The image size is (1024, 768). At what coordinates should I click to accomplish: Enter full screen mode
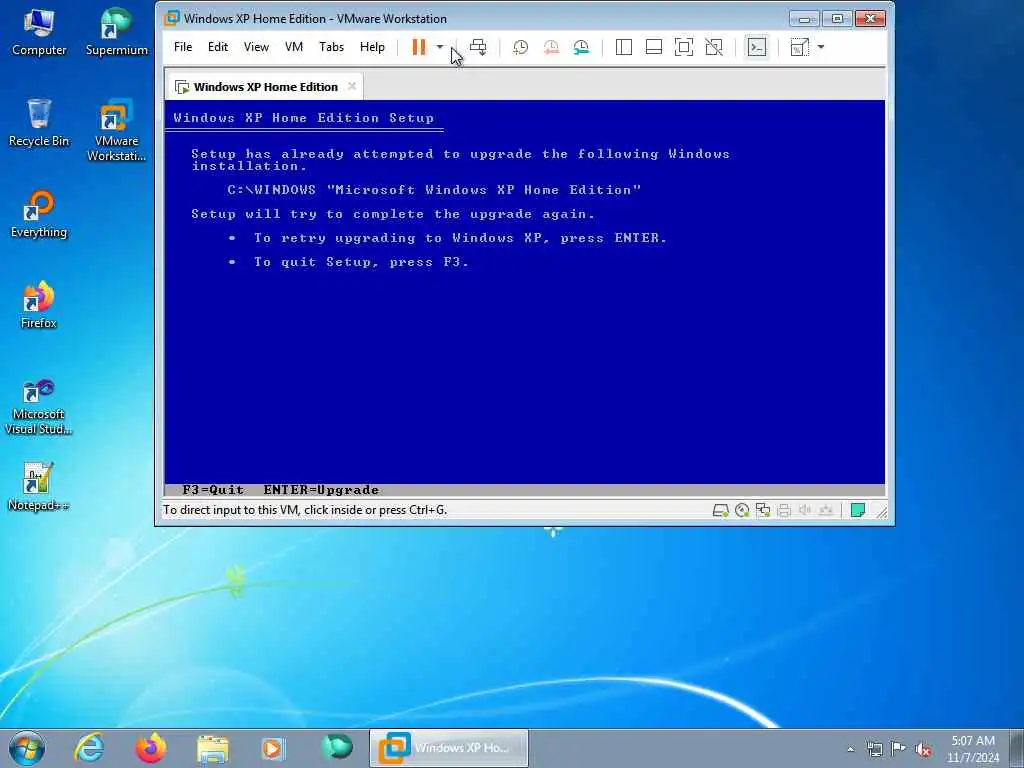coord(684,47)
